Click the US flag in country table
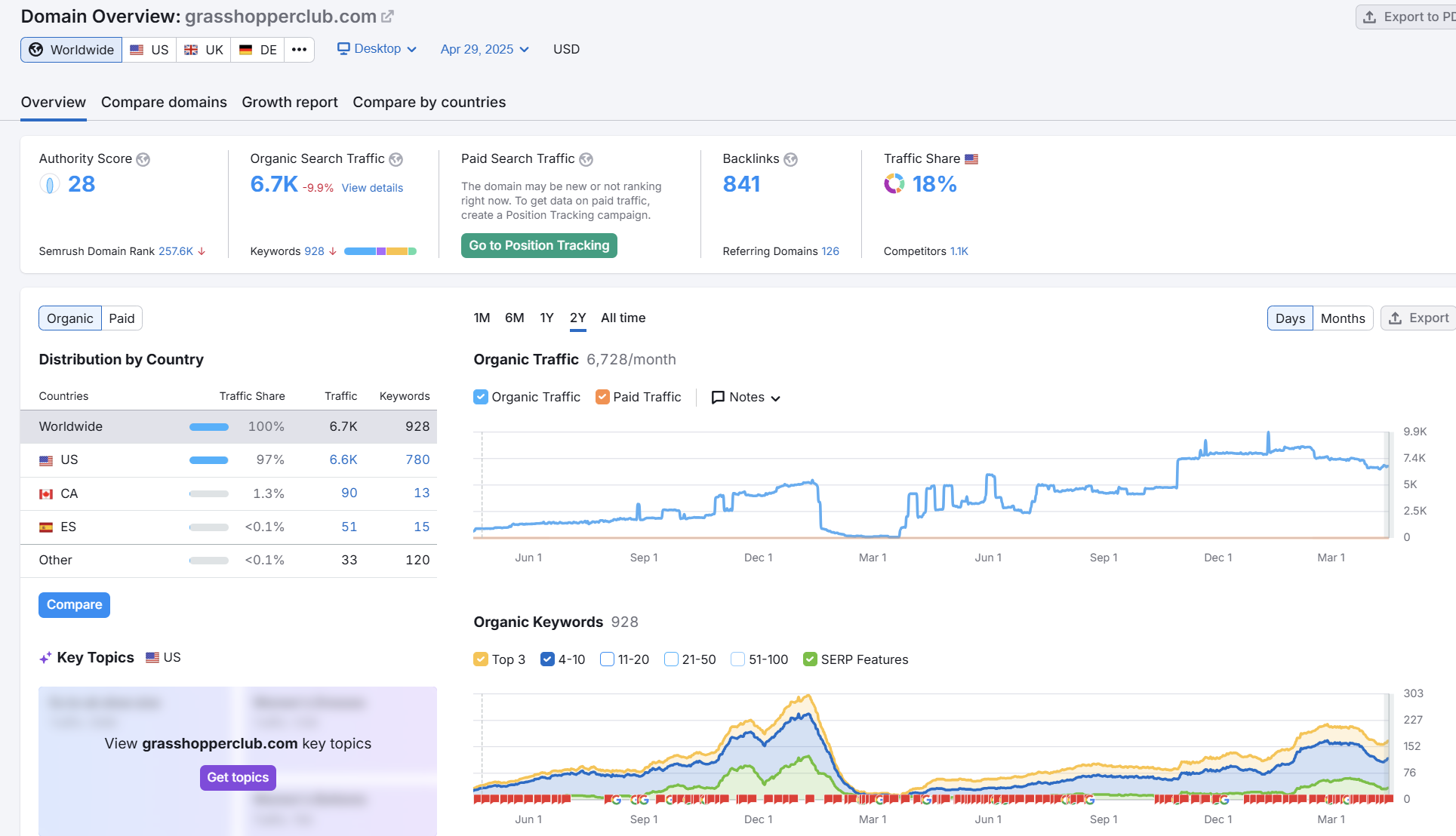1456x836 pixels. [46, 460]
